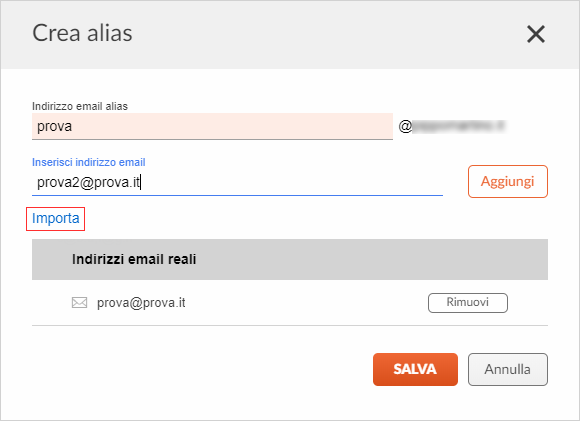
Task: Focus the alias field containing prova
Action: [212, 127]
